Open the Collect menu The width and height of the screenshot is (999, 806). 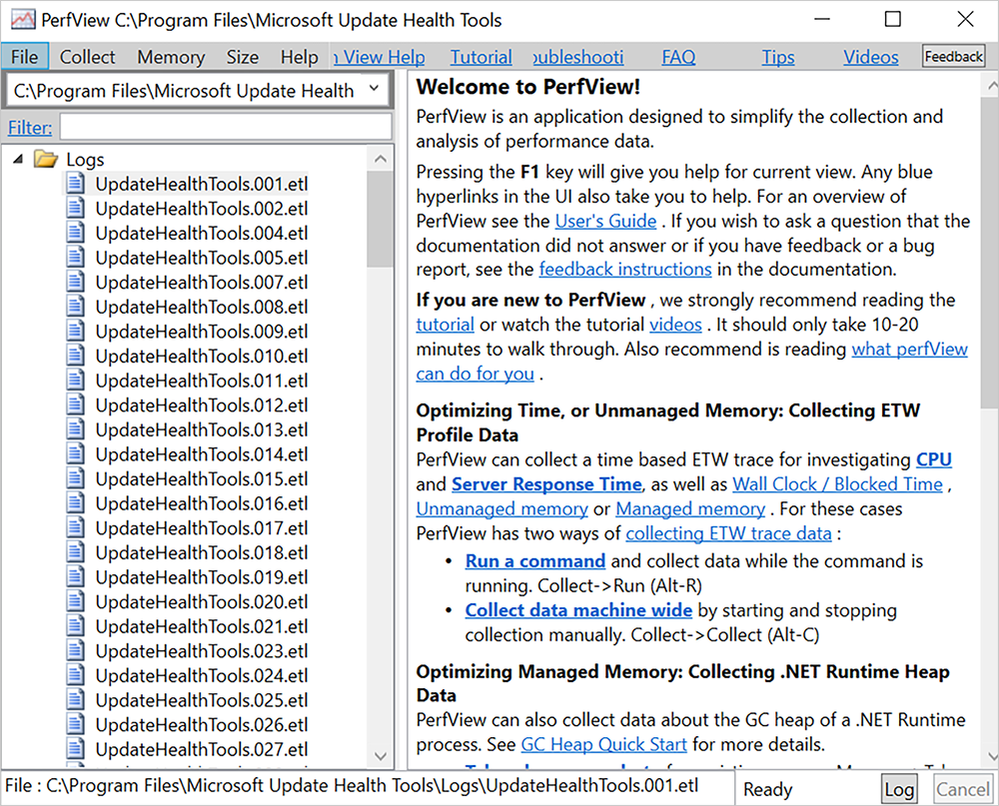87,57
